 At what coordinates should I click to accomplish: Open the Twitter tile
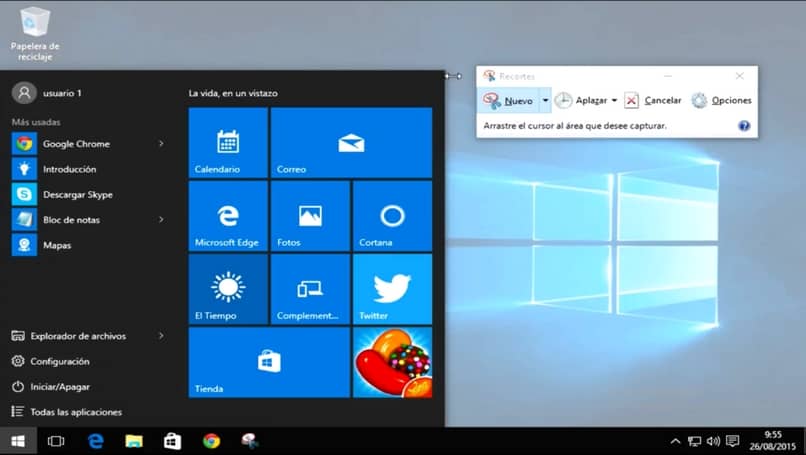point(392,289)
